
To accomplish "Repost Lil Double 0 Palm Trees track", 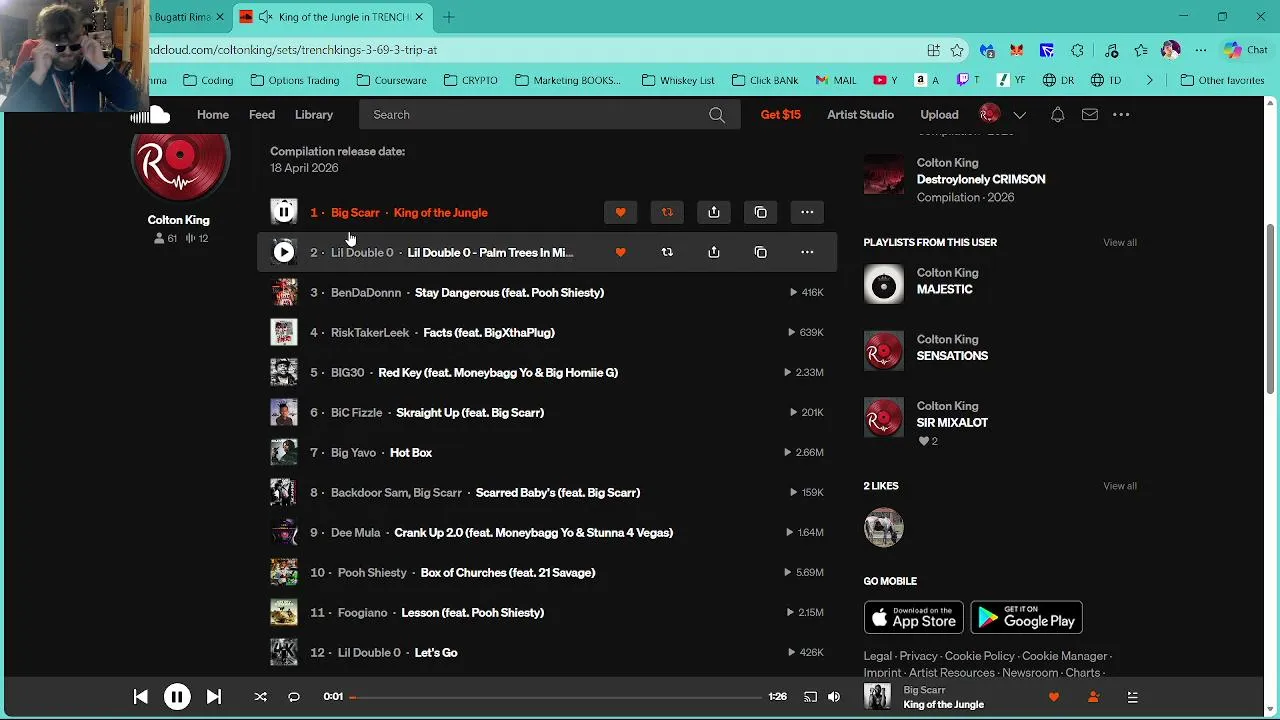I will [667, 252].
